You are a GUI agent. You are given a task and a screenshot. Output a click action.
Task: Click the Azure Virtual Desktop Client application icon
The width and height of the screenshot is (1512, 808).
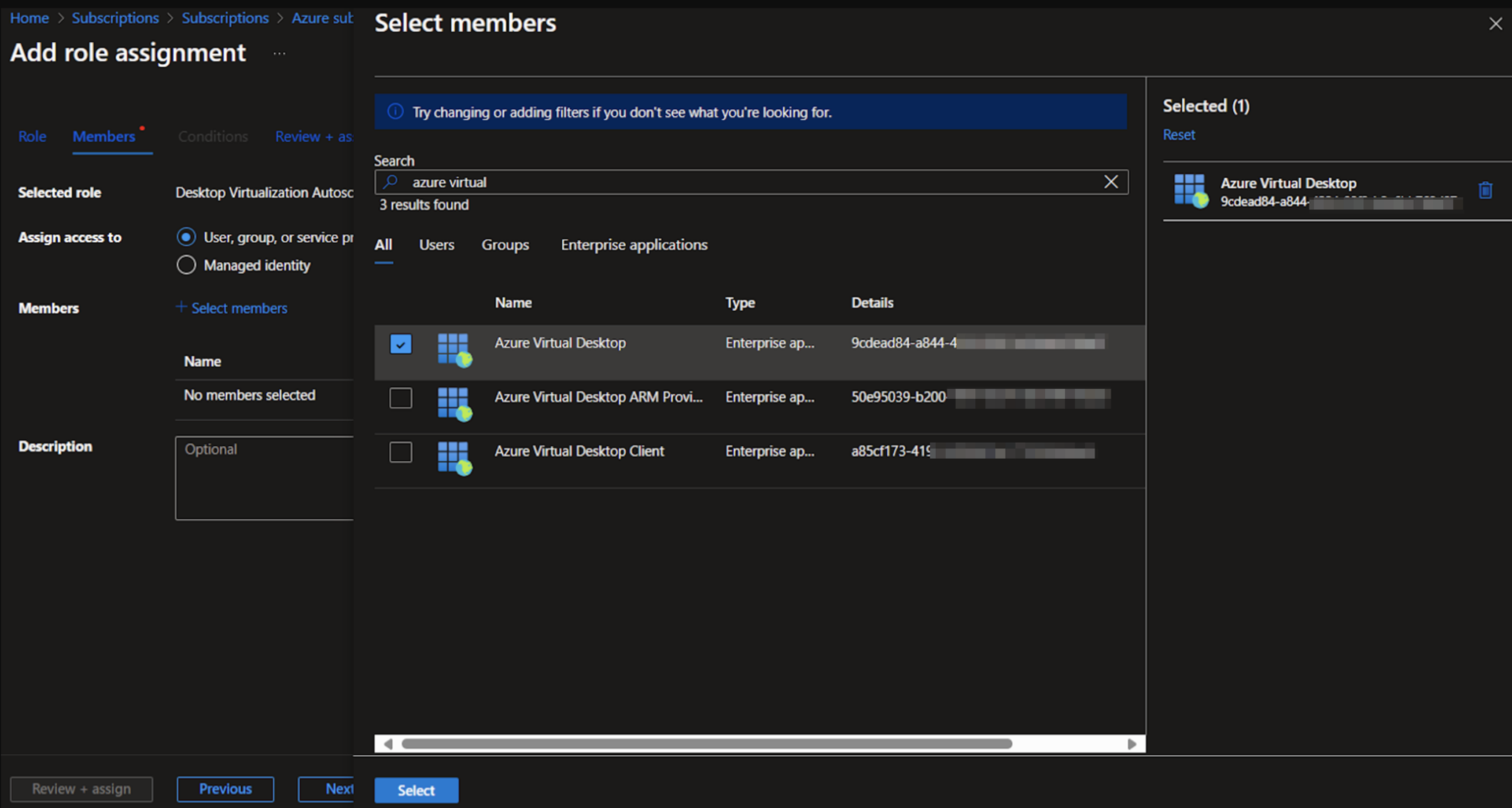tap(454, 459)
